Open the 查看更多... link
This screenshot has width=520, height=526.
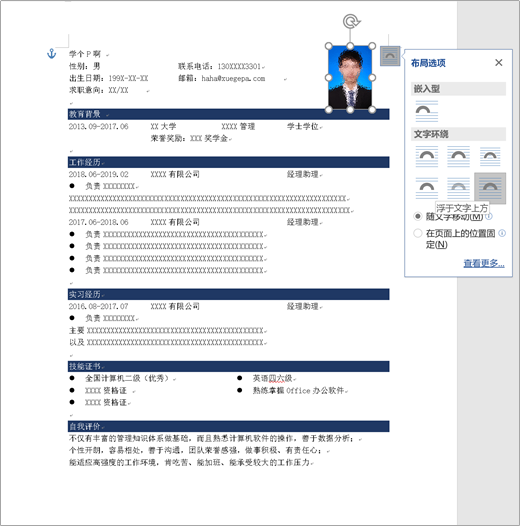[x=483, y=263]
